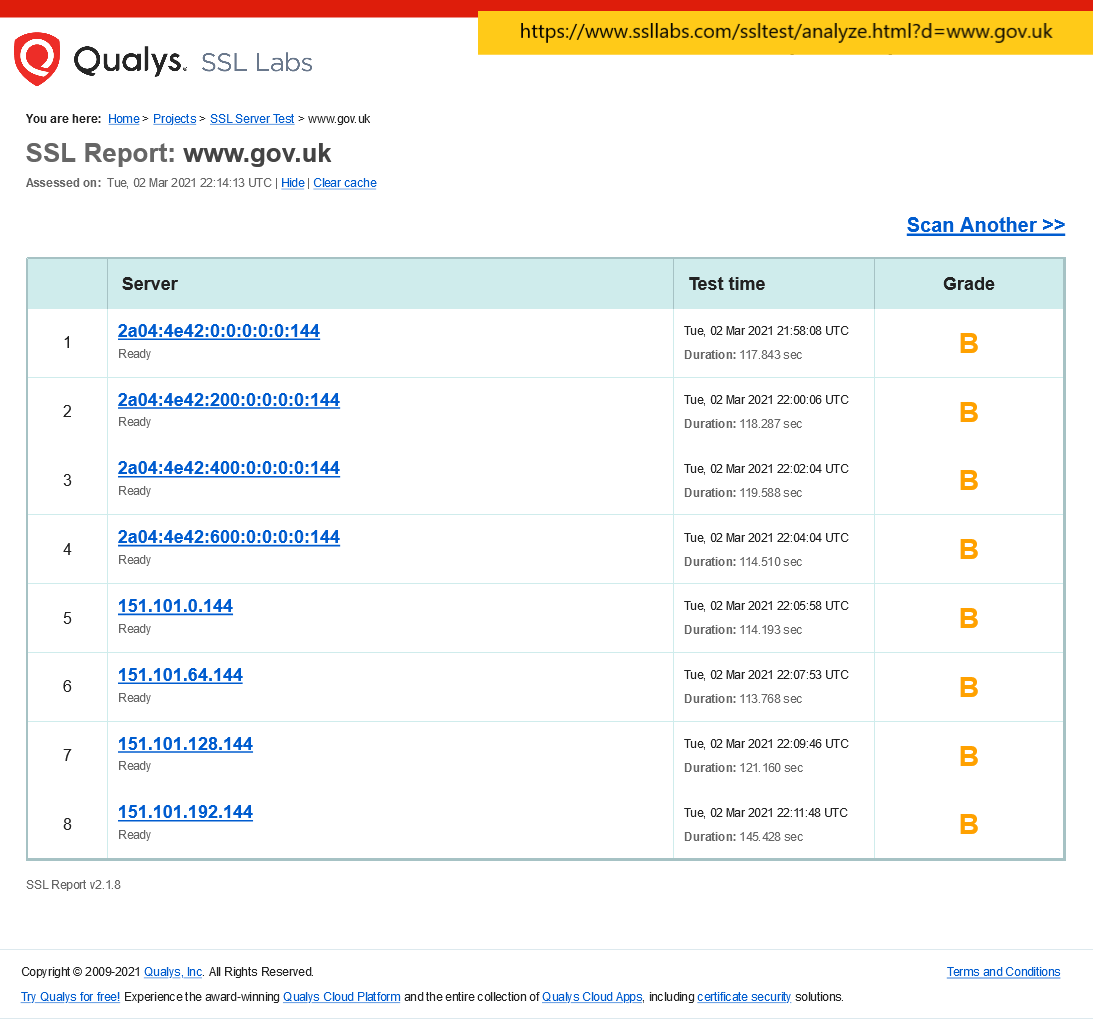The image size is (1093, 1019).
Task: Click row number 7 cell
Action: pos(67,756)
